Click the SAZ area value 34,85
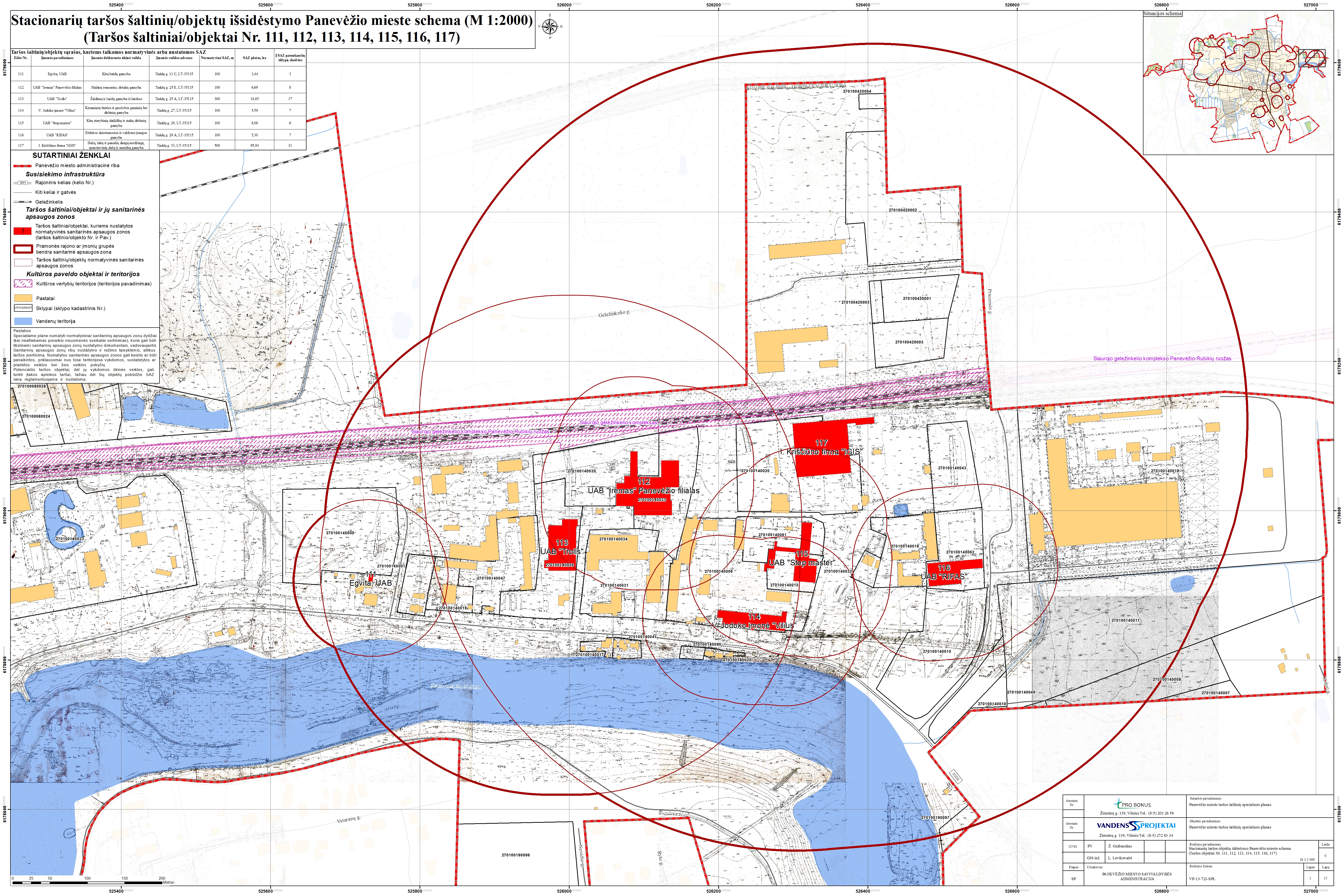The image size is (1344, 896). click(254, 99)
